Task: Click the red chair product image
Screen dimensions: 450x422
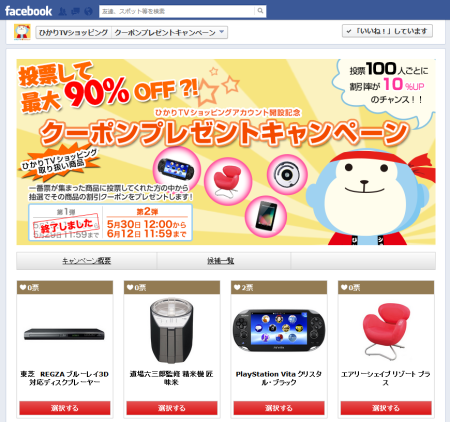Action: coord(386,331)
